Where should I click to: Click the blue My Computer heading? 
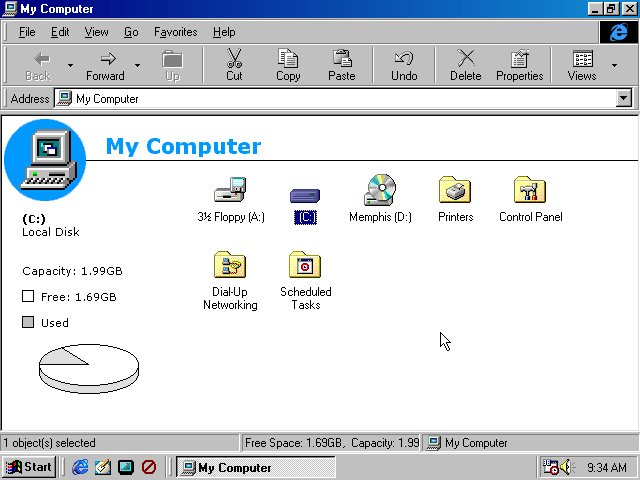[x=183, y=146]
